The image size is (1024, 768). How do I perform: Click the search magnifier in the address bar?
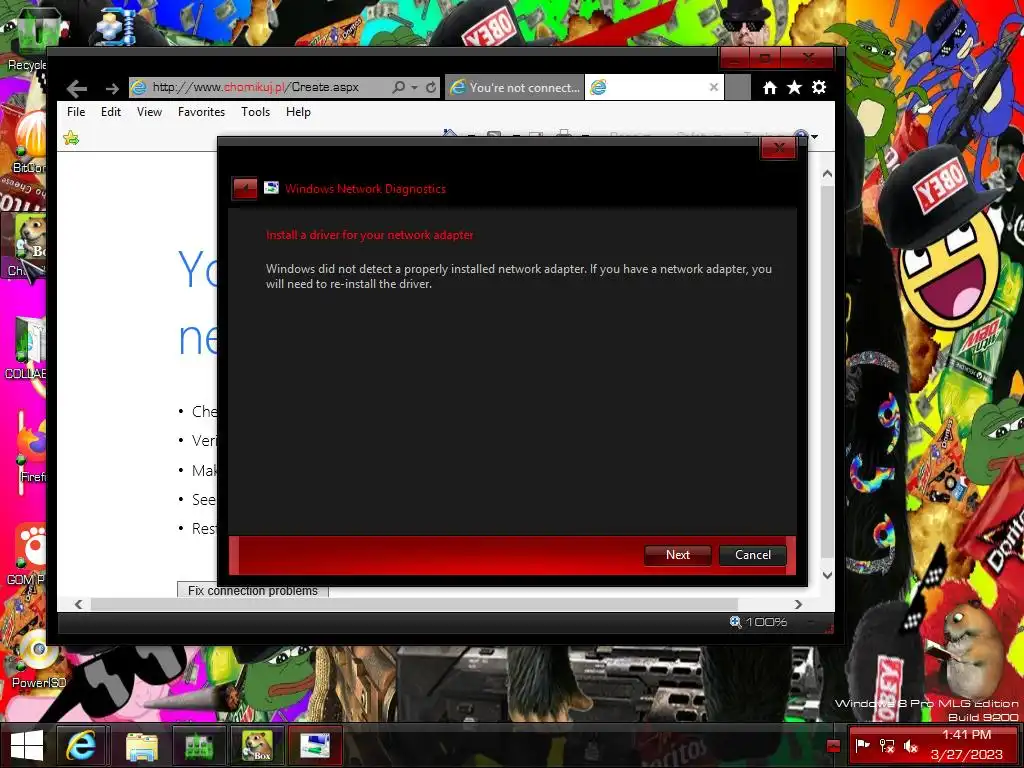(x=398, y=87)
